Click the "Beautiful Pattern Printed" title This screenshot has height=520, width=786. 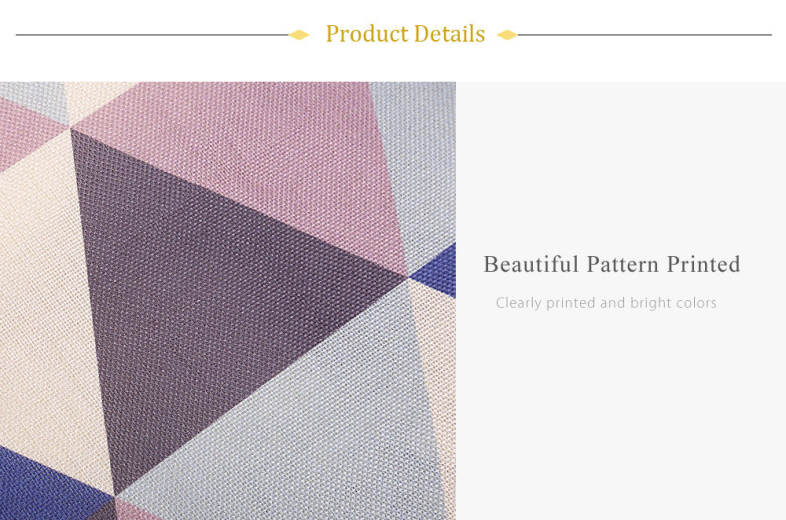(x=612, y=264)
